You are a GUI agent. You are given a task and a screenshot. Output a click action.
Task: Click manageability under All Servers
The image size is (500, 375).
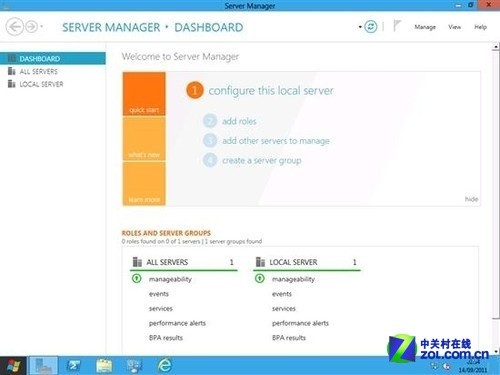(170, 279)
